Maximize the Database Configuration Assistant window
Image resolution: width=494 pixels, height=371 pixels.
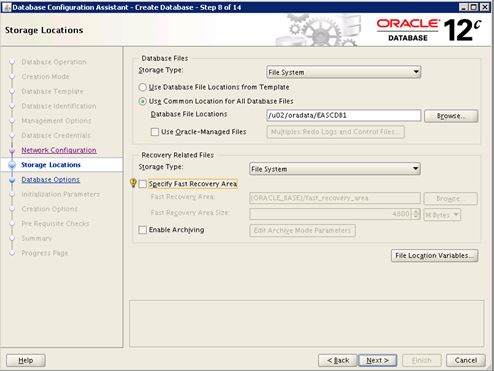tap(474, 7)
